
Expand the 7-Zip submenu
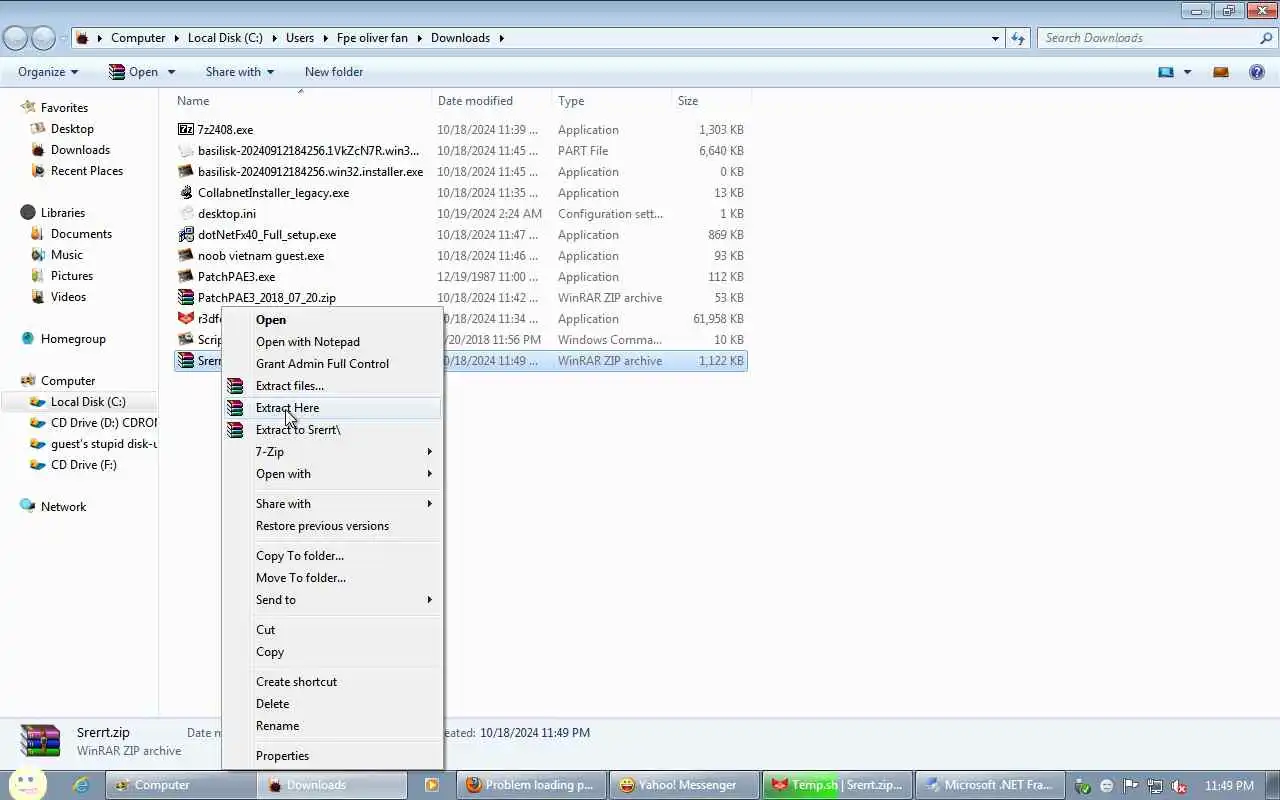(x=333, y=452)
